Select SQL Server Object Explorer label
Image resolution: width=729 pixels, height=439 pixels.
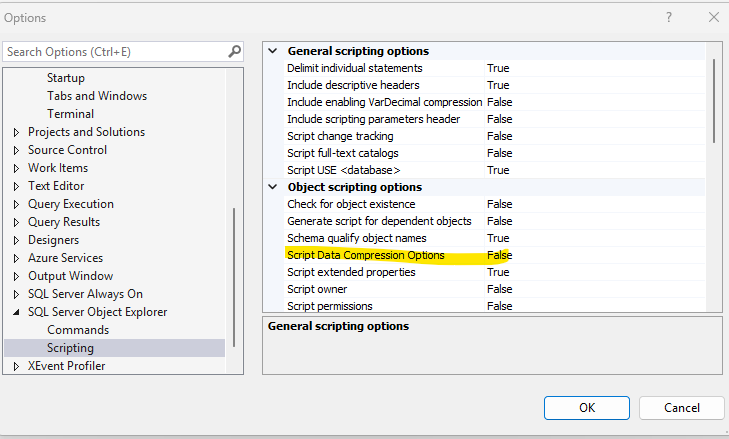tap(97, 312)
